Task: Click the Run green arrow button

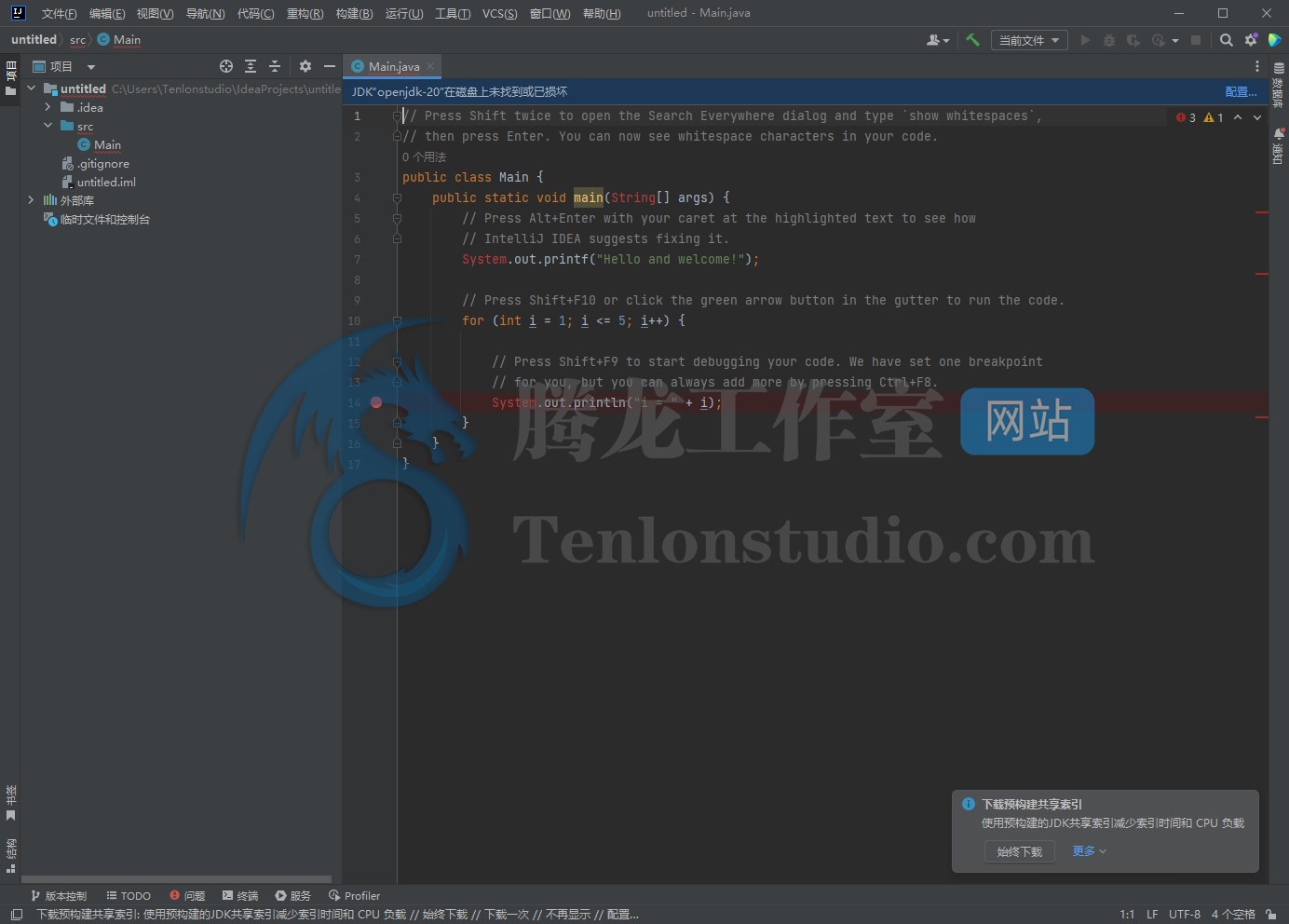Action: tap(1085, 40)
